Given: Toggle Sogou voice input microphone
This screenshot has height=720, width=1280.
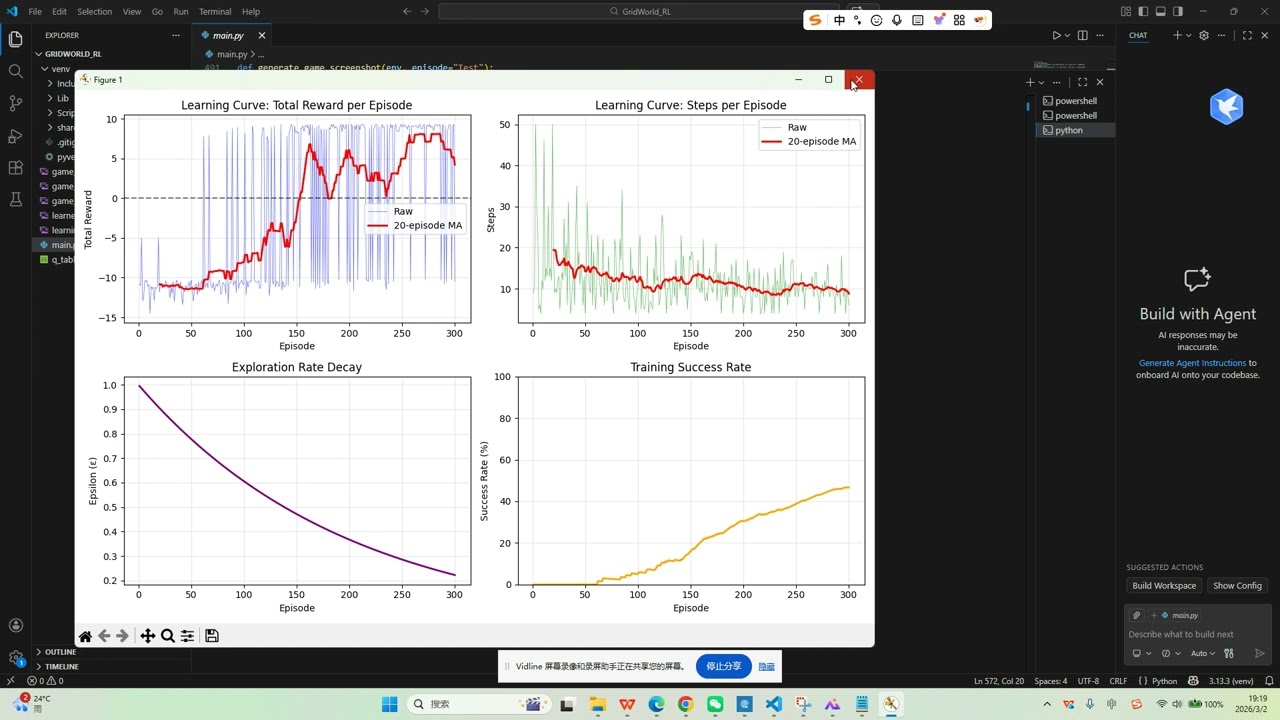Looking at the screenshot, I should click(x=897, y=20).
